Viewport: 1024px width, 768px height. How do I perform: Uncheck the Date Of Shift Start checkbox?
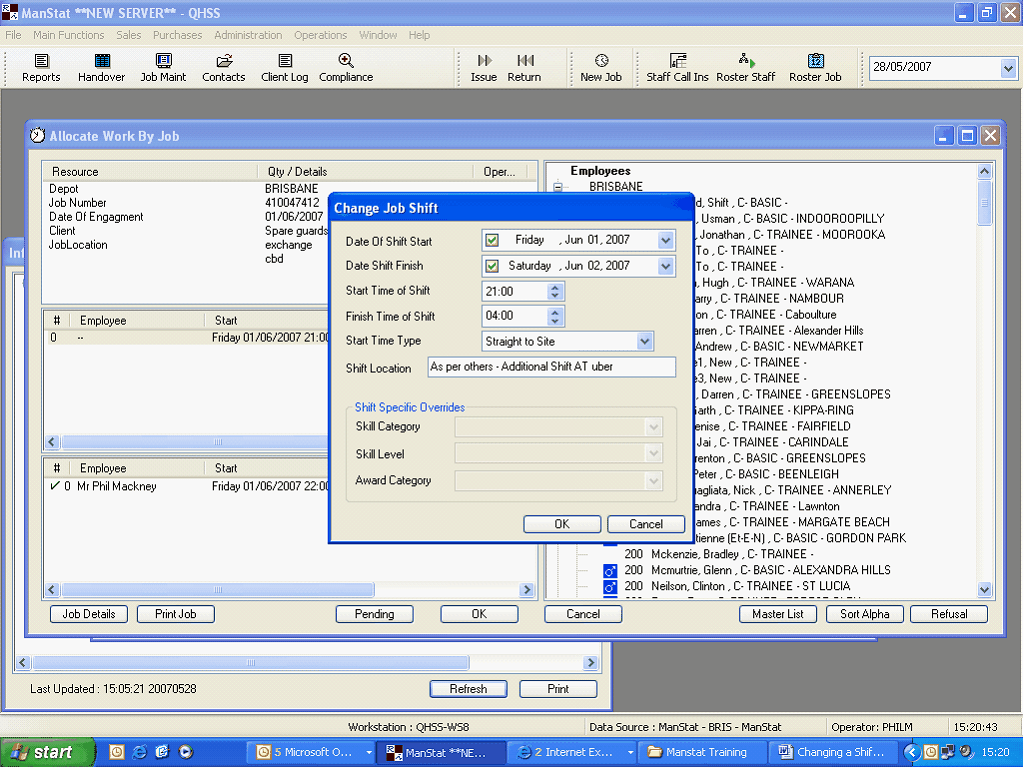(x=491, y=240)
